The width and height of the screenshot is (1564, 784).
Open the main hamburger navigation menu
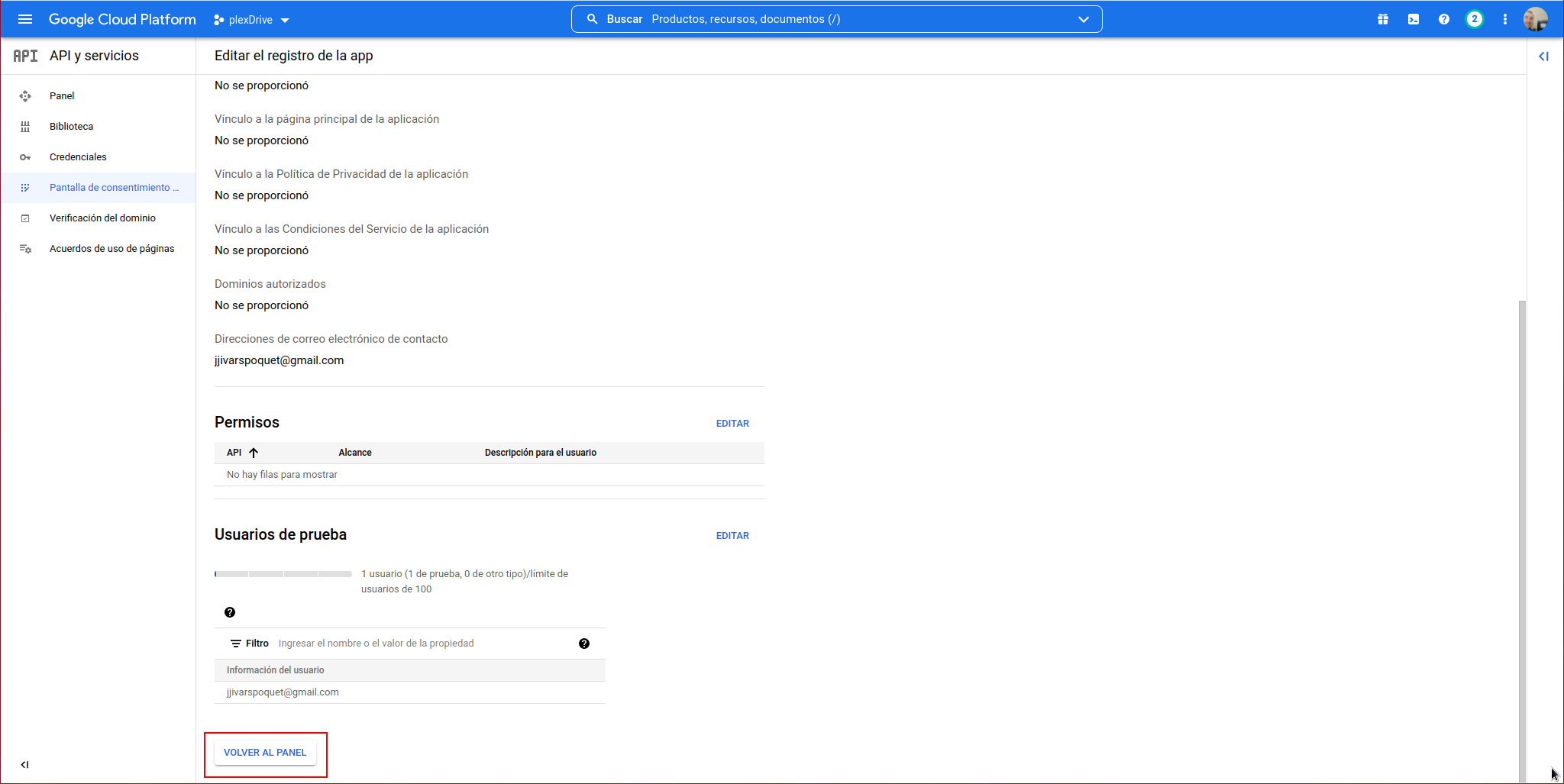click(x=25, y=19)
